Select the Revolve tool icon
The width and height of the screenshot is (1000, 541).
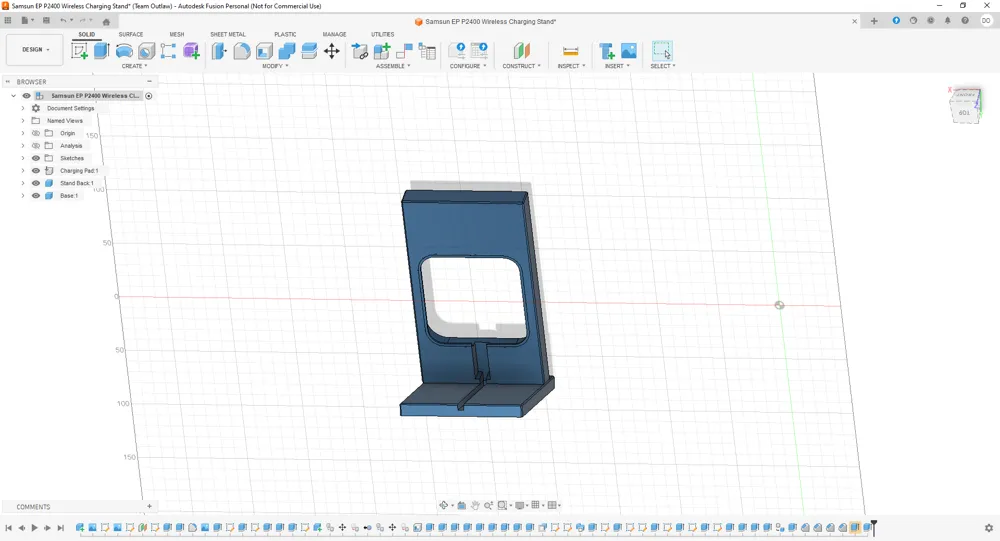coord(124,51)
